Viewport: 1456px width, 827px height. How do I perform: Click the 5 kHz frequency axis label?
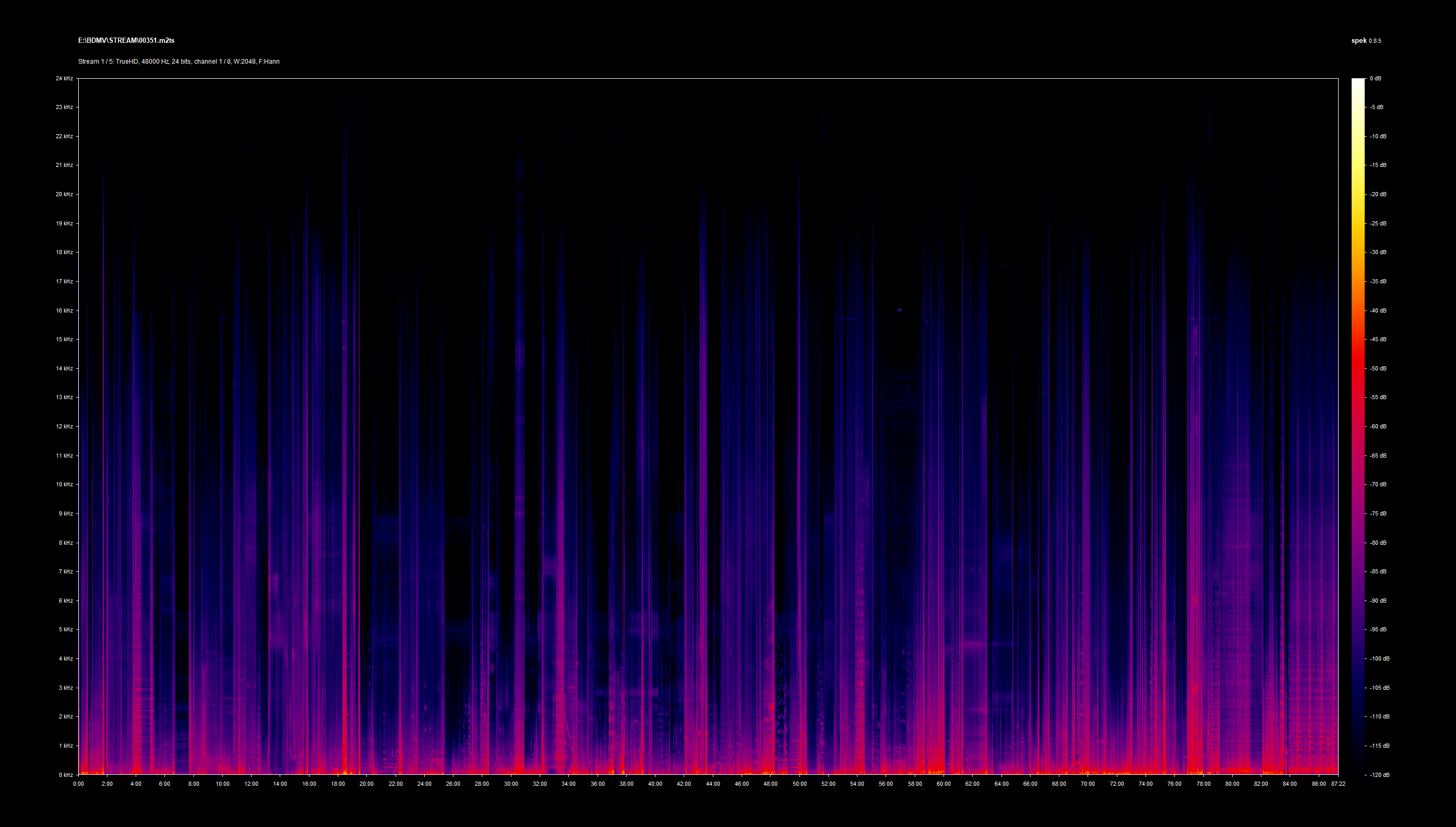click(65, 629)
